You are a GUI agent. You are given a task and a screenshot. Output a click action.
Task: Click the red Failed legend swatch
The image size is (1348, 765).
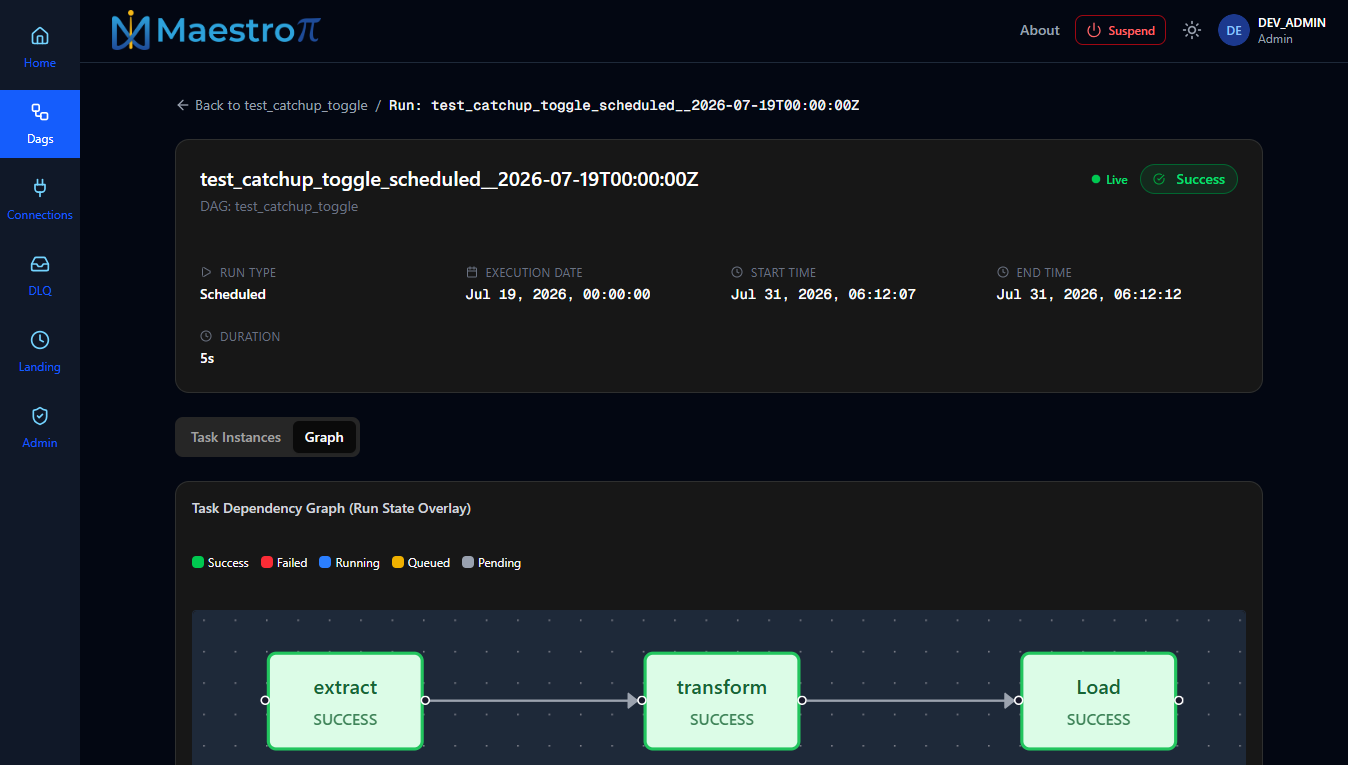(267, 562)
